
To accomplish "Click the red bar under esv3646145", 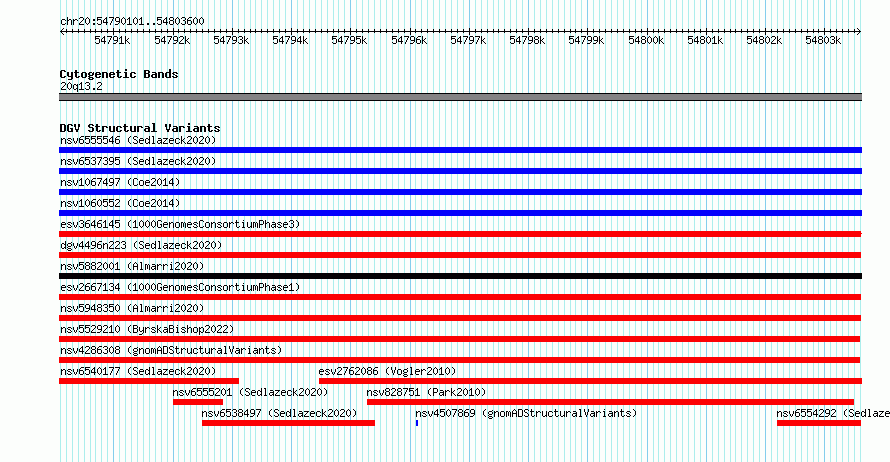I will tap(460, 234).
